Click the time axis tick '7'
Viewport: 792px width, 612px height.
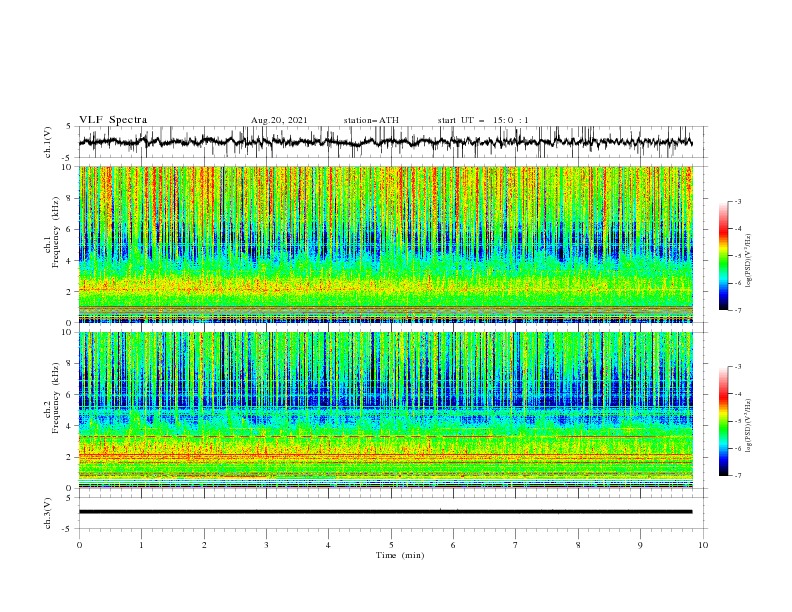pos(516,545)
